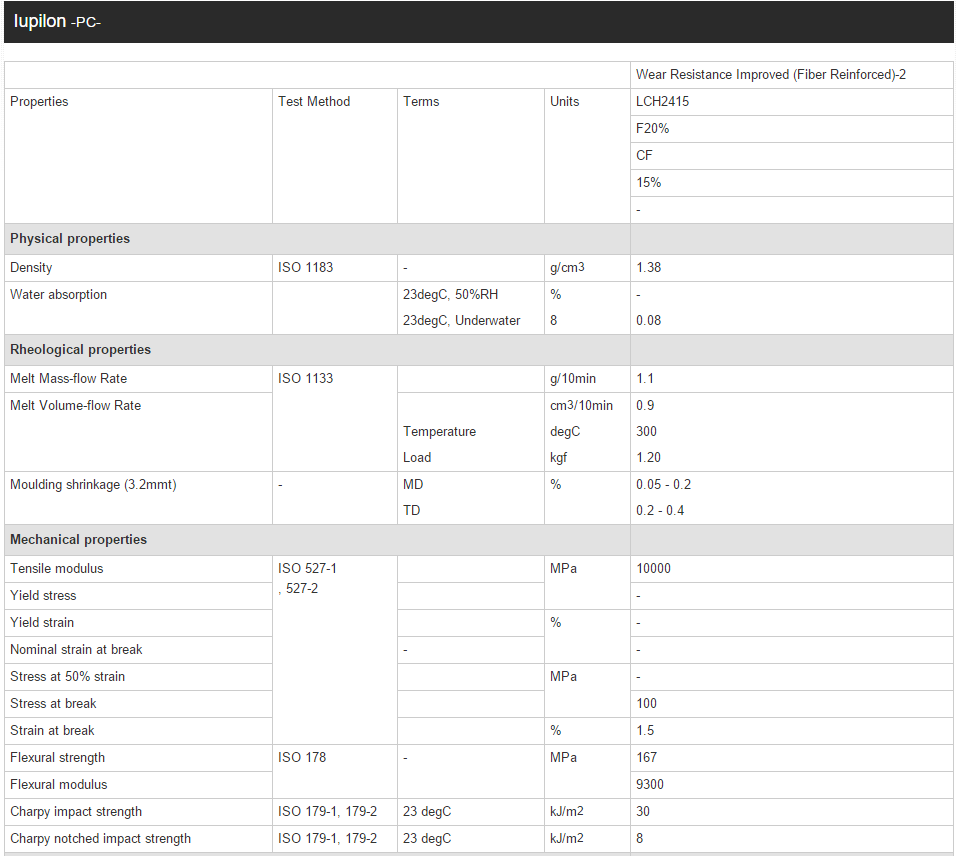The height and width of the screenshot is (856, 956).
Task: Click the 'Mechanical properties' section heading
Action: tap(79, 540)
